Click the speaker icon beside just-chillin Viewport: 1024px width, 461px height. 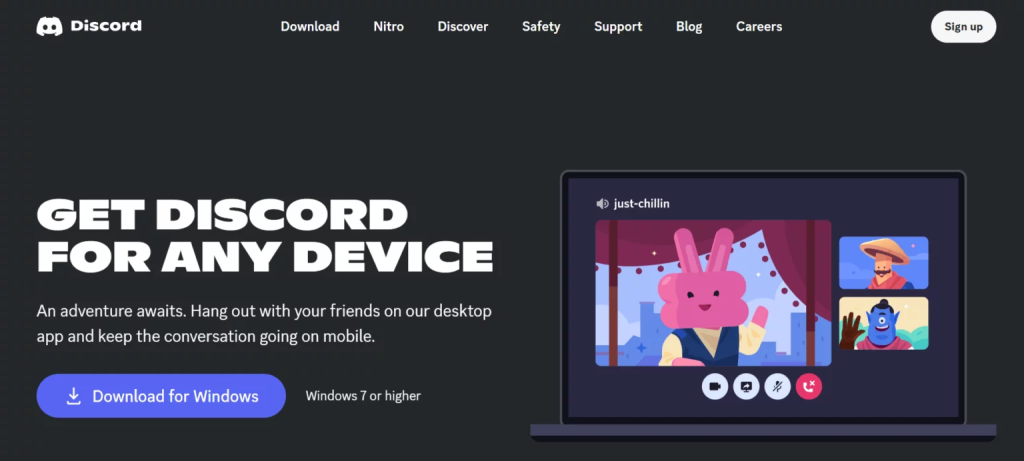click(602, 204)
